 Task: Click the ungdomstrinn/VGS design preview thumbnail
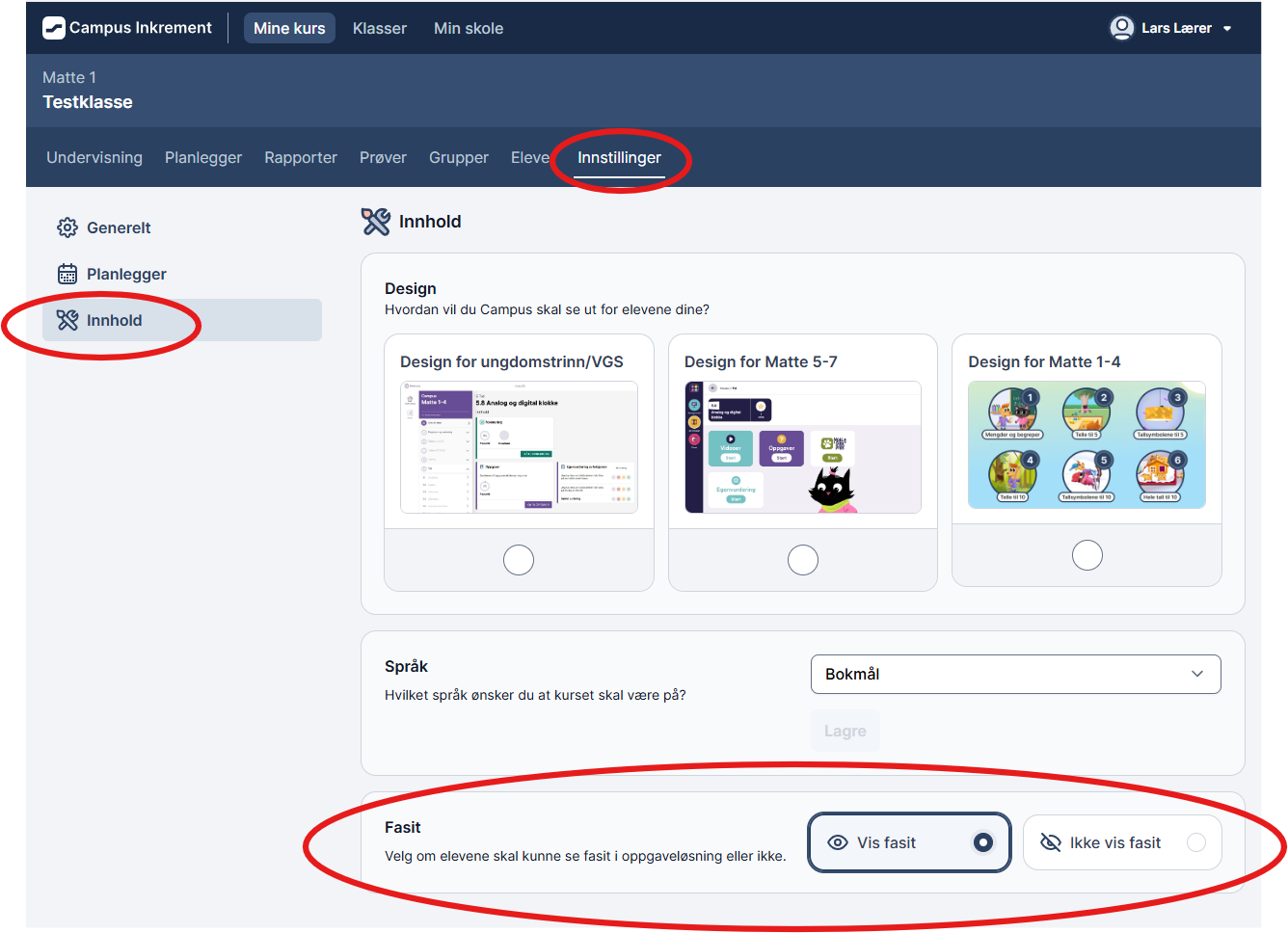(x=519, y=447)
